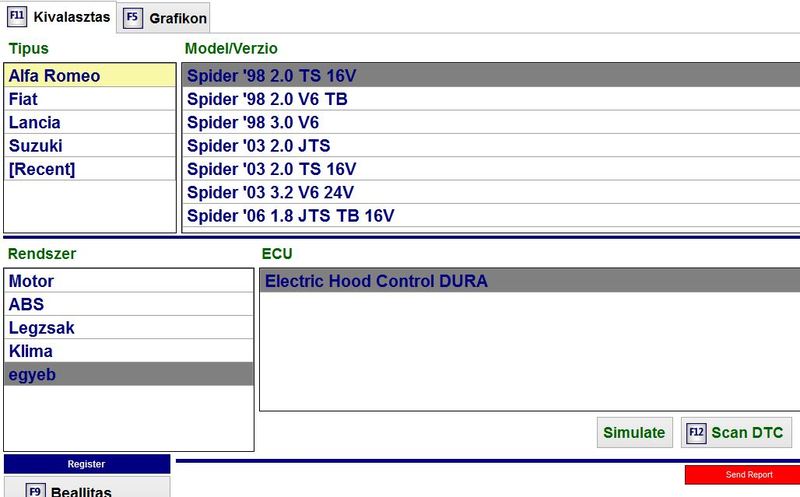Pick Suzuki in the Tipus list
This screenshot has height=497, width=800.
pyautogui.click(x=90, y=146)
